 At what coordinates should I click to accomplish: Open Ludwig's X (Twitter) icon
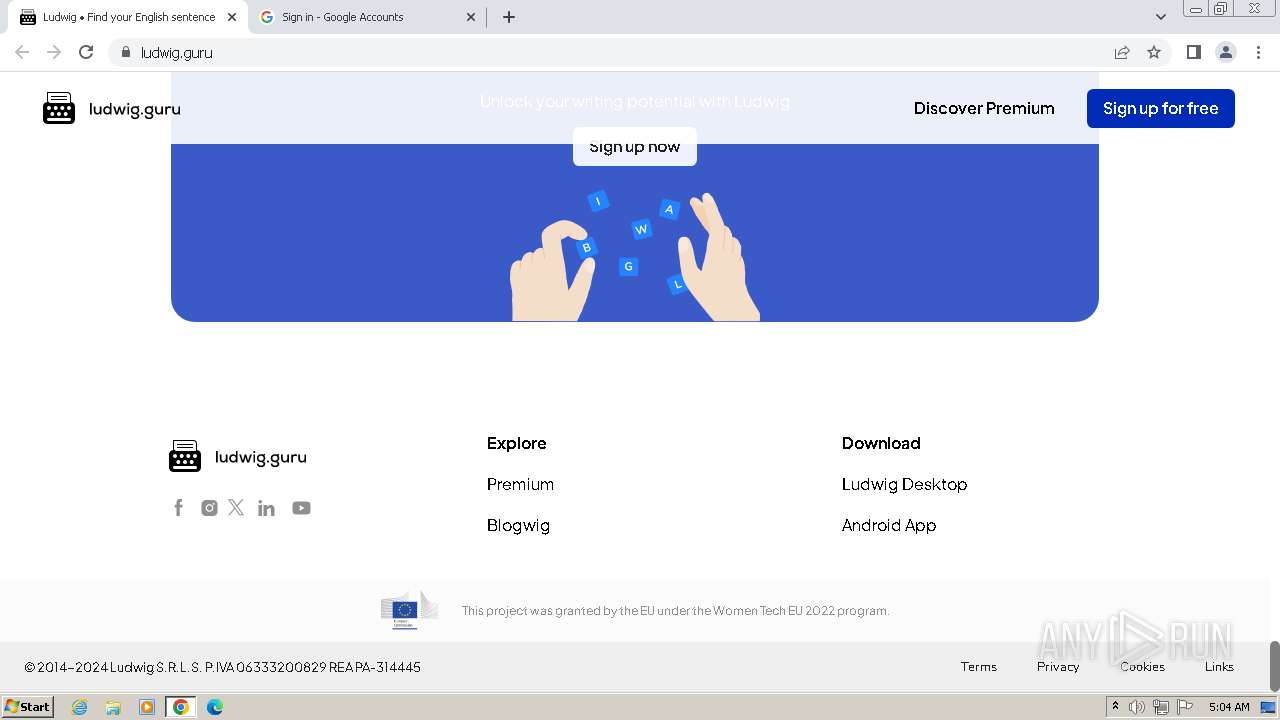[x=236, y=507]
